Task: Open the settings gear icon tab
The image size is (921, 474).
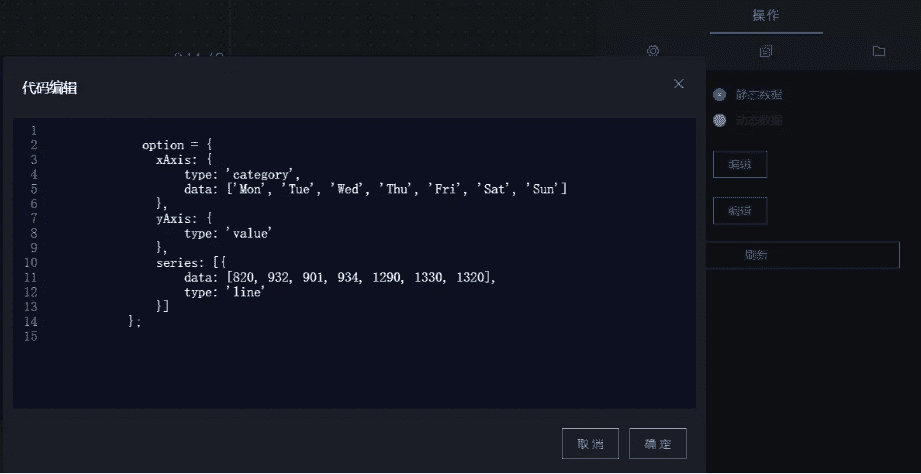Action: click(x=653, y=51)
